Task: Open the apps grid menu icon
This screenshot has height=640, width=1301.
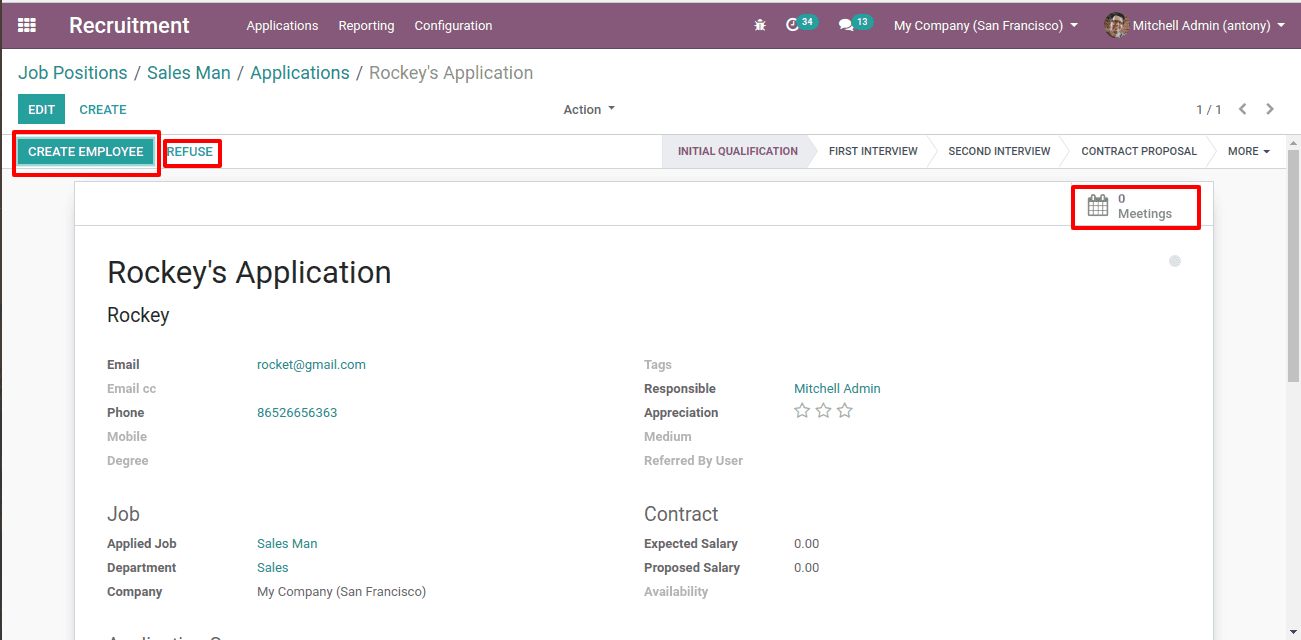Action: click(x=27, y=25)
